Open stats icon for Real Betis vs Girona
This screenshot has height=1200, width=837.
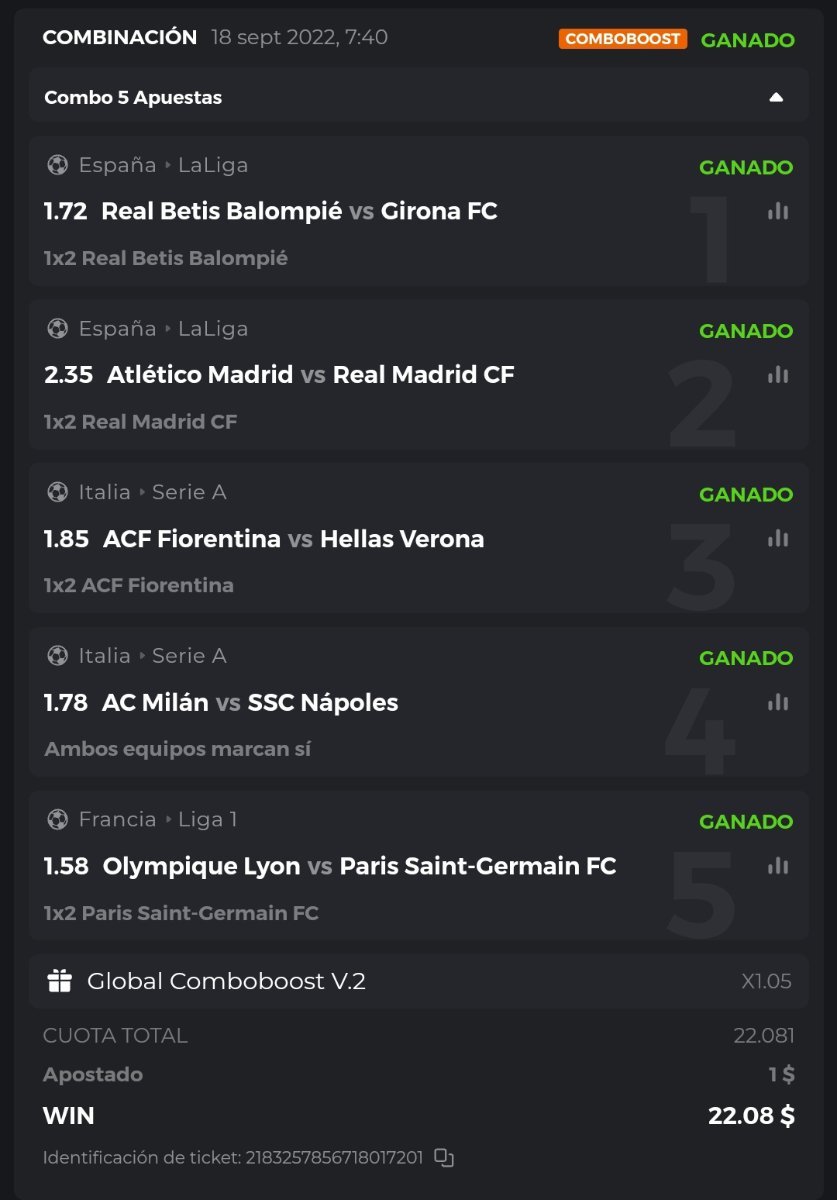[x=778, y=211]
